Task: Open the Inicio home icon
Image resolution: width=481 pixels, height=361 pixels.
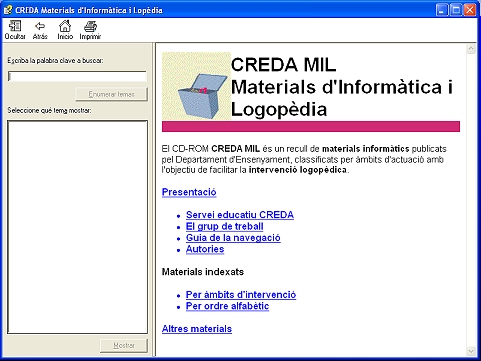Action: tap(65, 30)
